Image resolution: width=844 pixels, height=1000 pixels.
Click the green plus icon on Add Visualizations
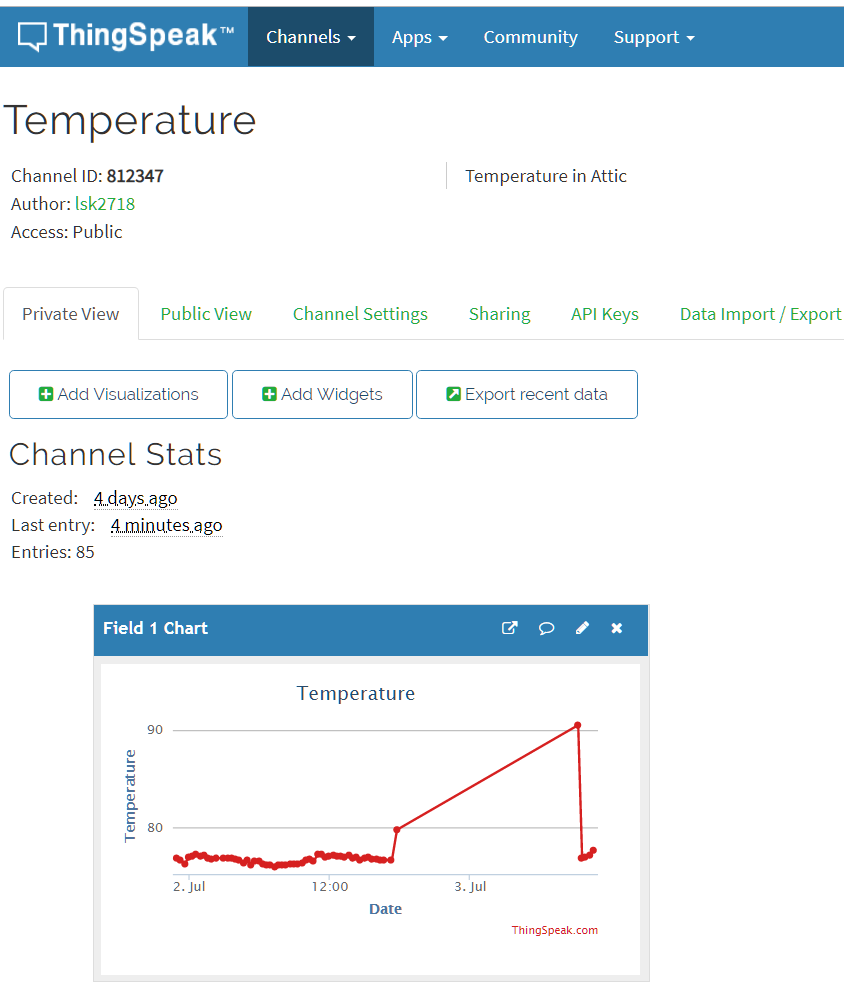pyautogui.click(x=46, y=394)
